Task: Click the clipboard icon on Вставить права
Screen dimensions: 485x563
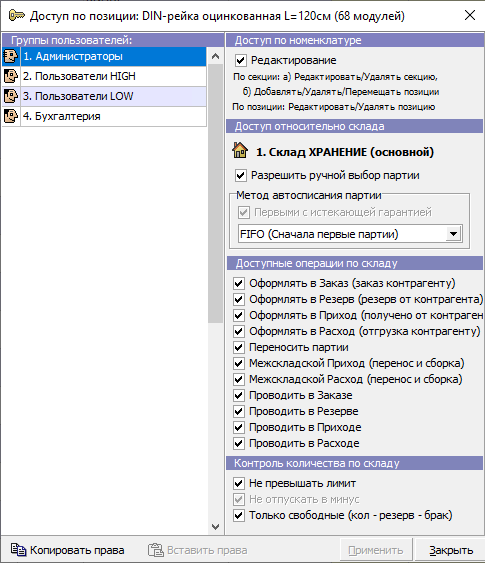Action: click(156, 550)
